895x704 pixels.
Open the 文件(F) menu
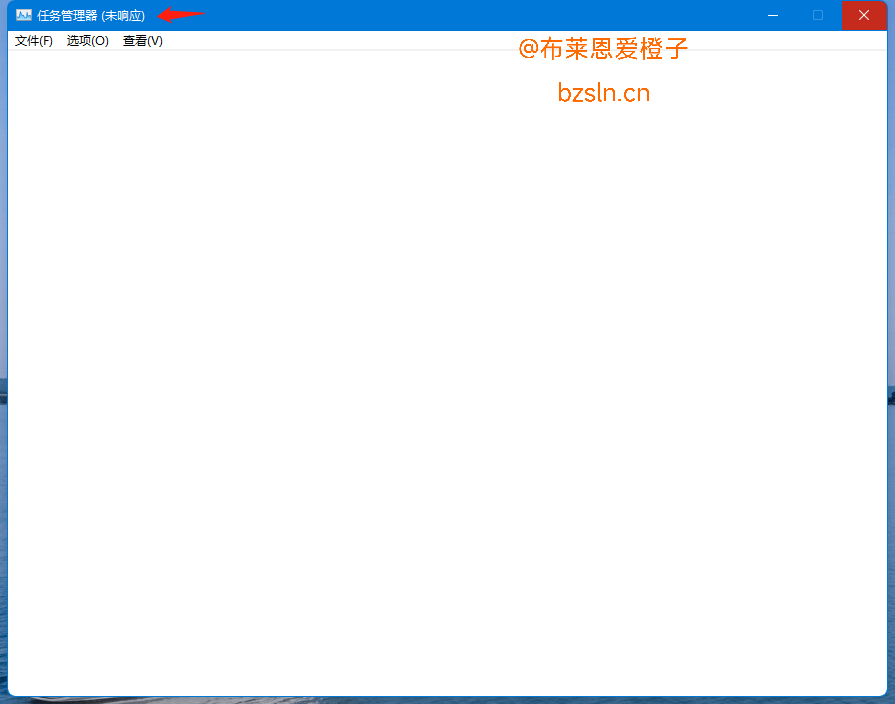pyautogui.click(x=34, y=41)
